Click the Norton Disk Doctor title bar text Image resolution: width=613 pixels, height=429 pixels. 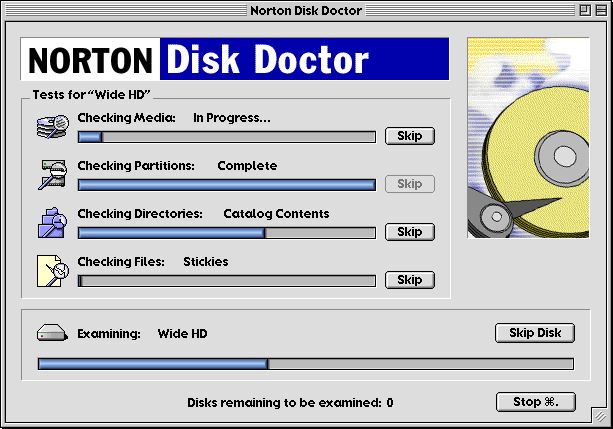pyautogui.click(x=306, y=11)
